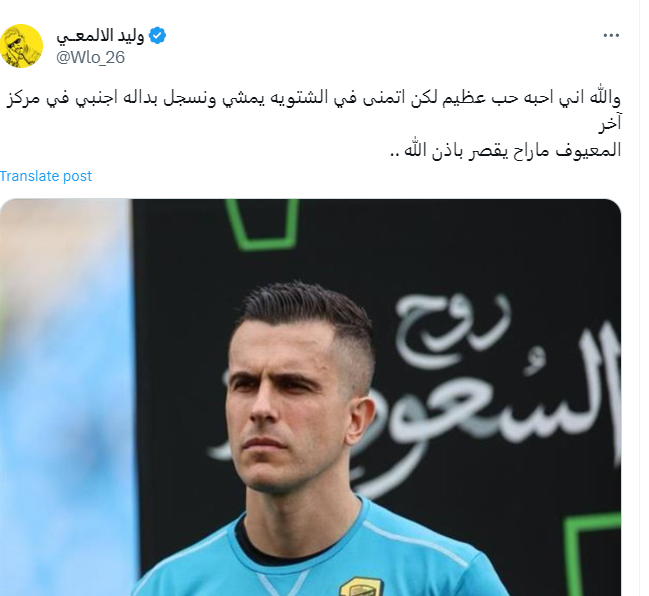
Task: Click the green outlined shape at photo top
Action: (263, 225)
